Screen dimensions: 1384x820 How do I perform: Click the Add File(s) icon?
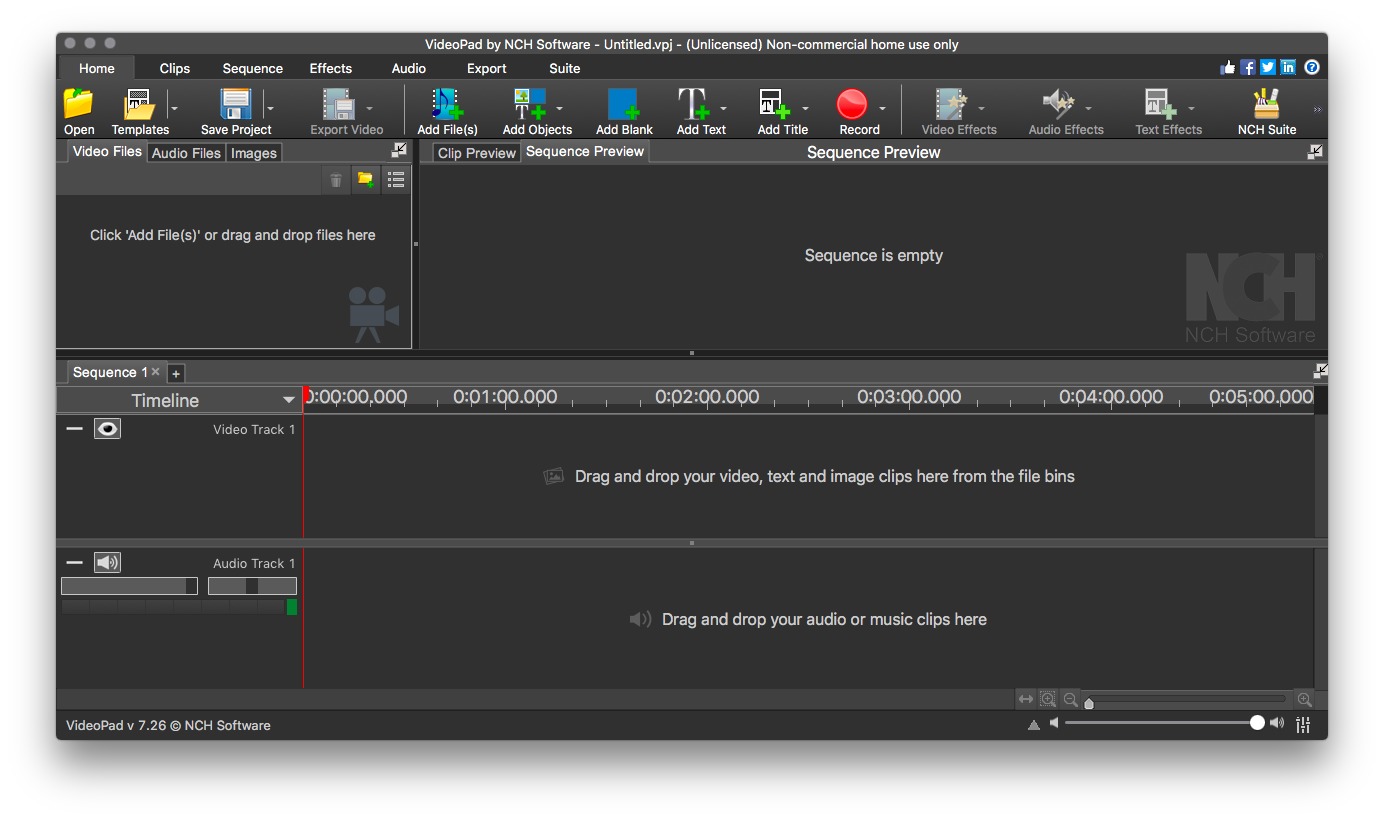click(447, 104)
